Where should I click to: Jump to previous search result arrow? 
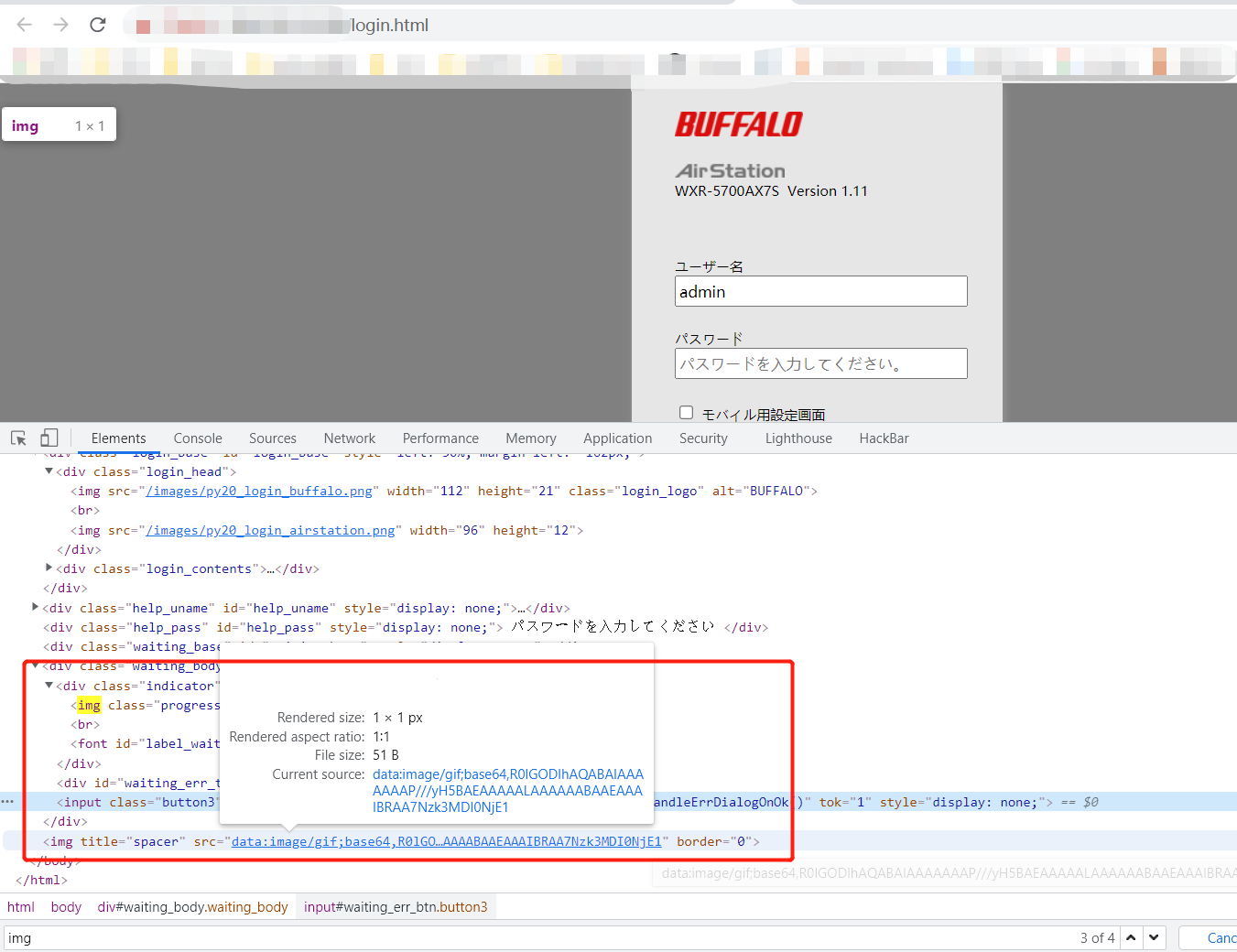click(x=1132, y=937)
